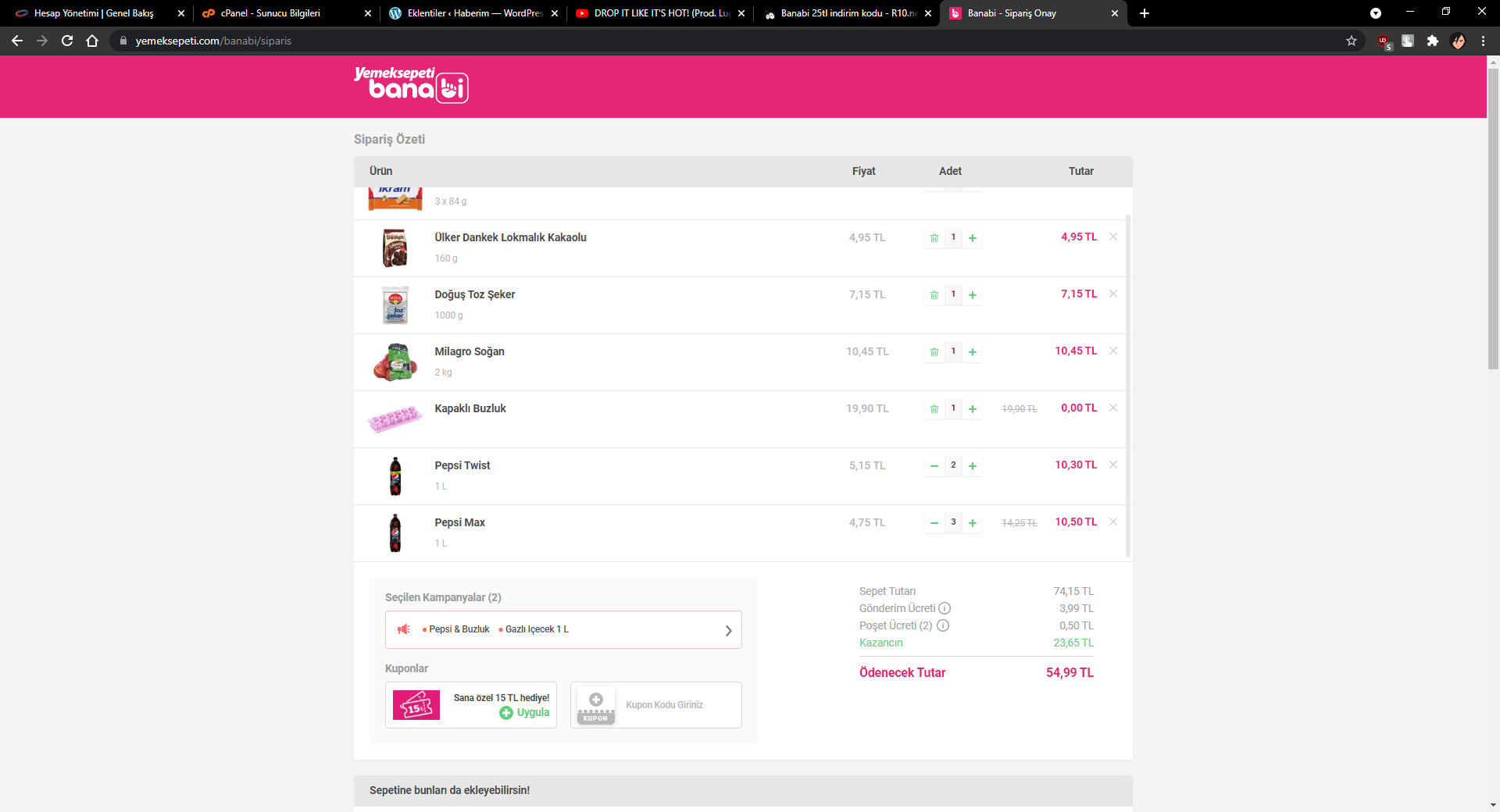Screen dimensions: 1500x812
Task: Open the browser home page
Action: tap(92, 41)
